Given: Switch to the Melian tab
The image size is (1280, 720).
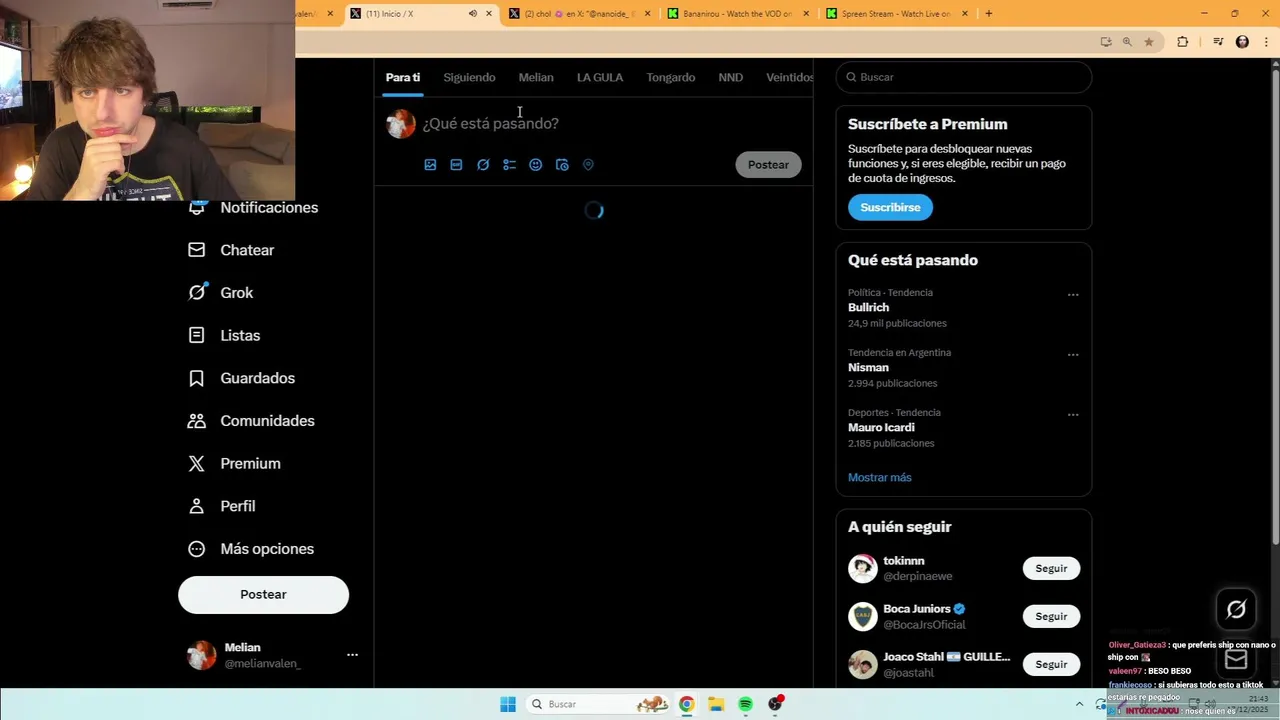Looking at the screenshot, I should pos(536,77).
